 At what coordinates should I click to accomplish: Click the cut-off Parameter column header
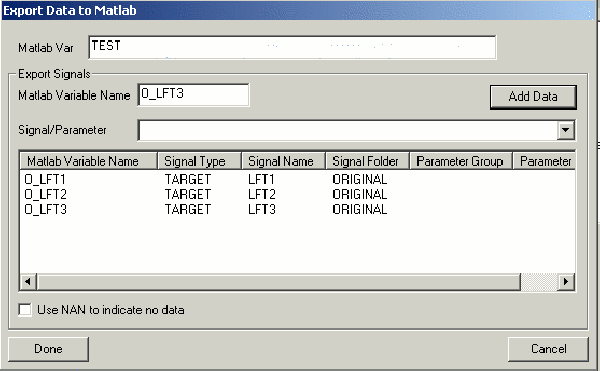pos(544,161)
